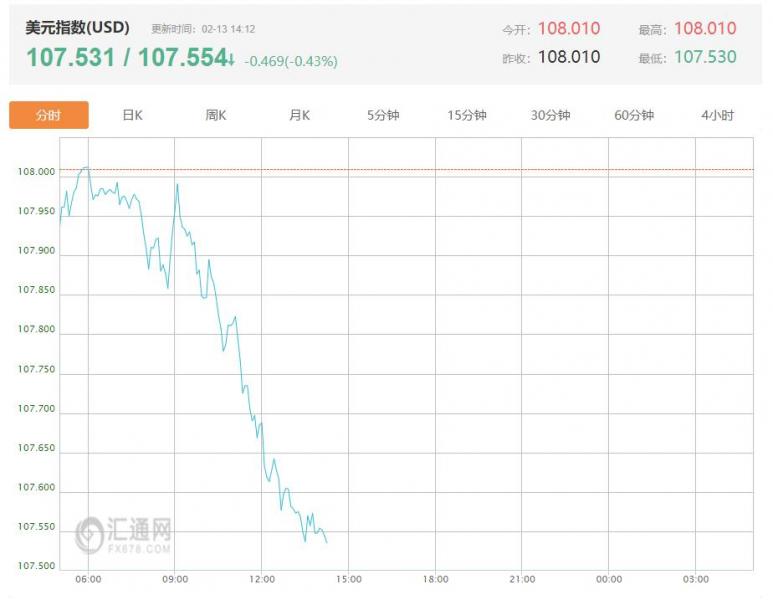
Task: Switch to the 5分钟 interval tab
Action: click(x=383, y=115)
